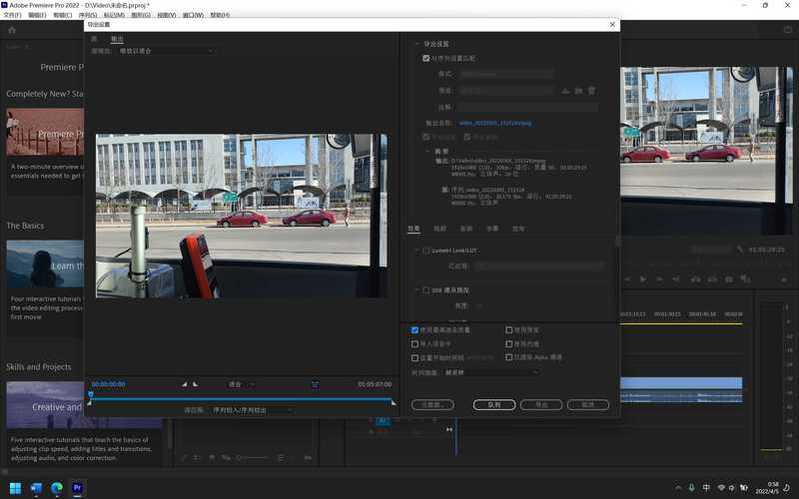
Task: Uncheck Use Maximum Render Quality
Action: coord(415,330)
